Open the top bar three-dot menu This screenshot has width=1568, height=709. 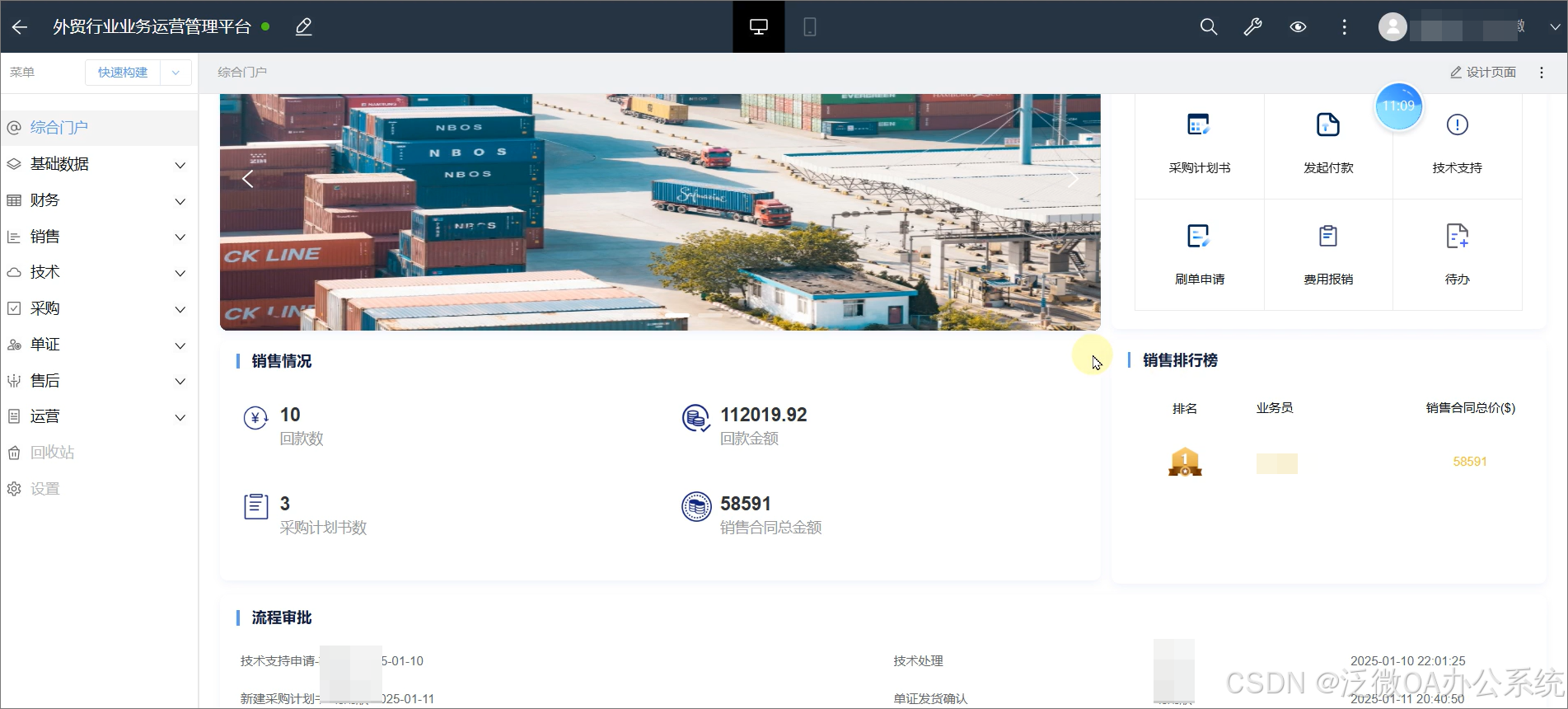pos(1344,27)
